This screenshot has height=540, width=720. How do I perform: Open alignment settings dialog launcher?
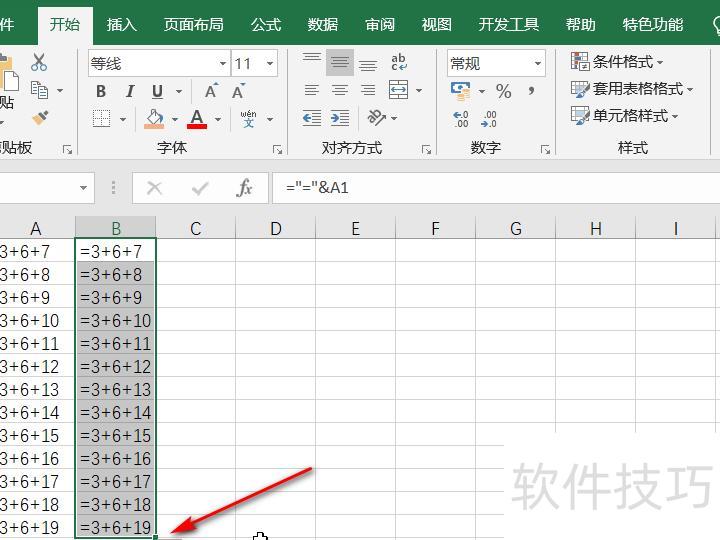click(x=426, y=149)
